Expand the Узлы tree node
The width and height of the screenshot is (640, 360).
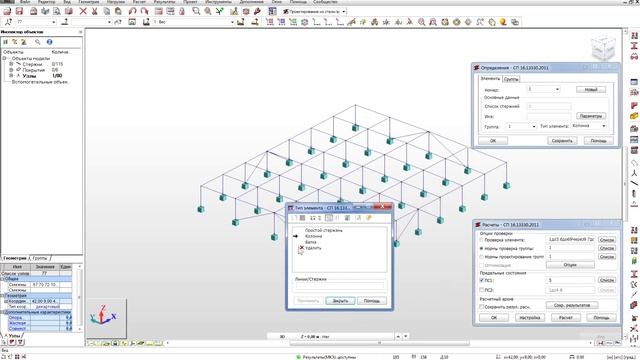[x=11, y=76]
